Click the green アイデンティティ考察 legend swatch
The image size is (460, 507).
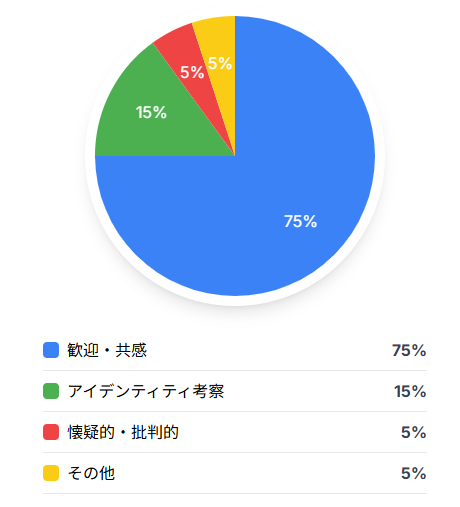[x=51, y=391]
